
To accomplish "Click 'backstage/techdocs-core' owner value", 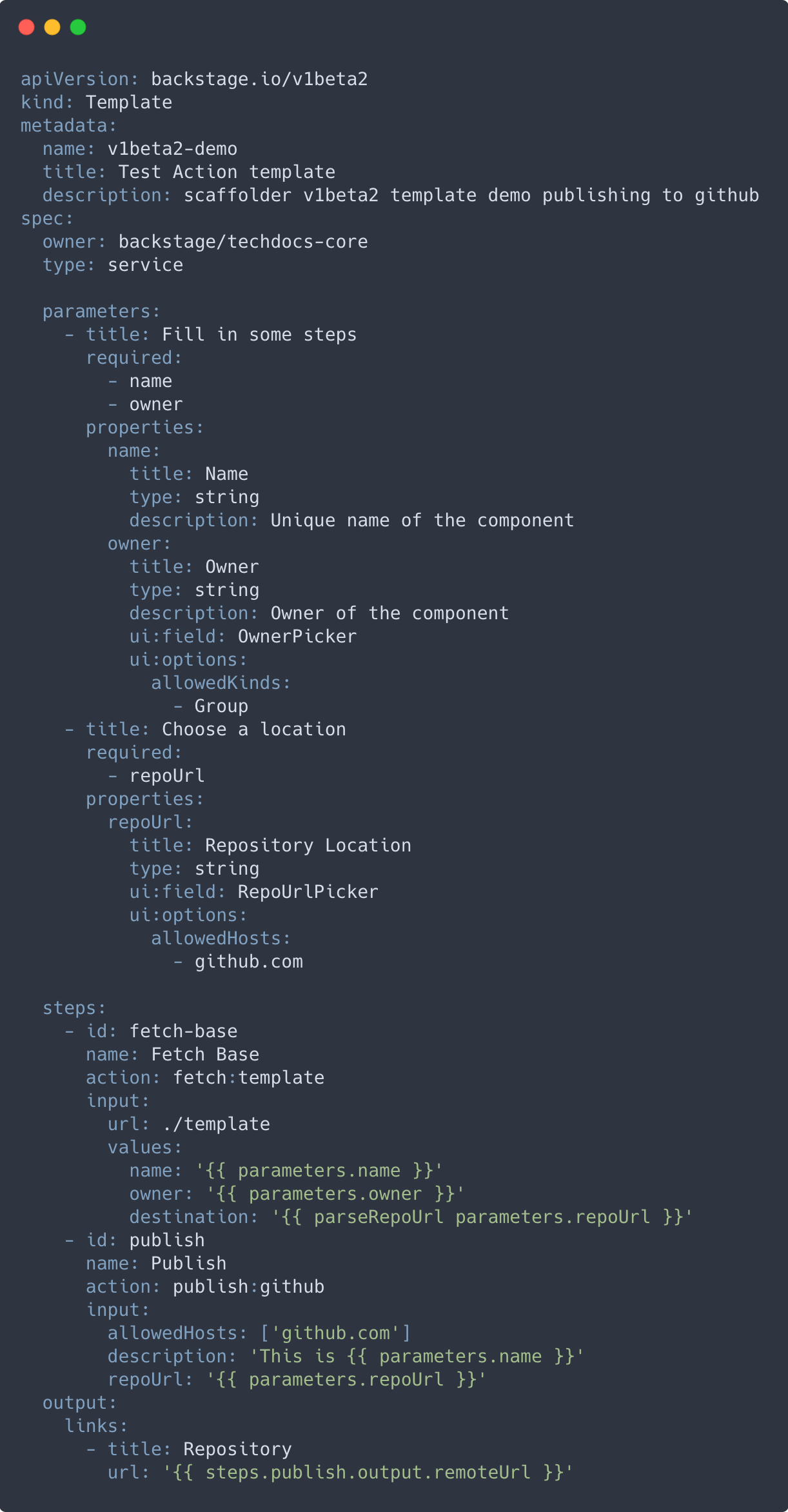I will pyautogui.click(x=243, y=242).
